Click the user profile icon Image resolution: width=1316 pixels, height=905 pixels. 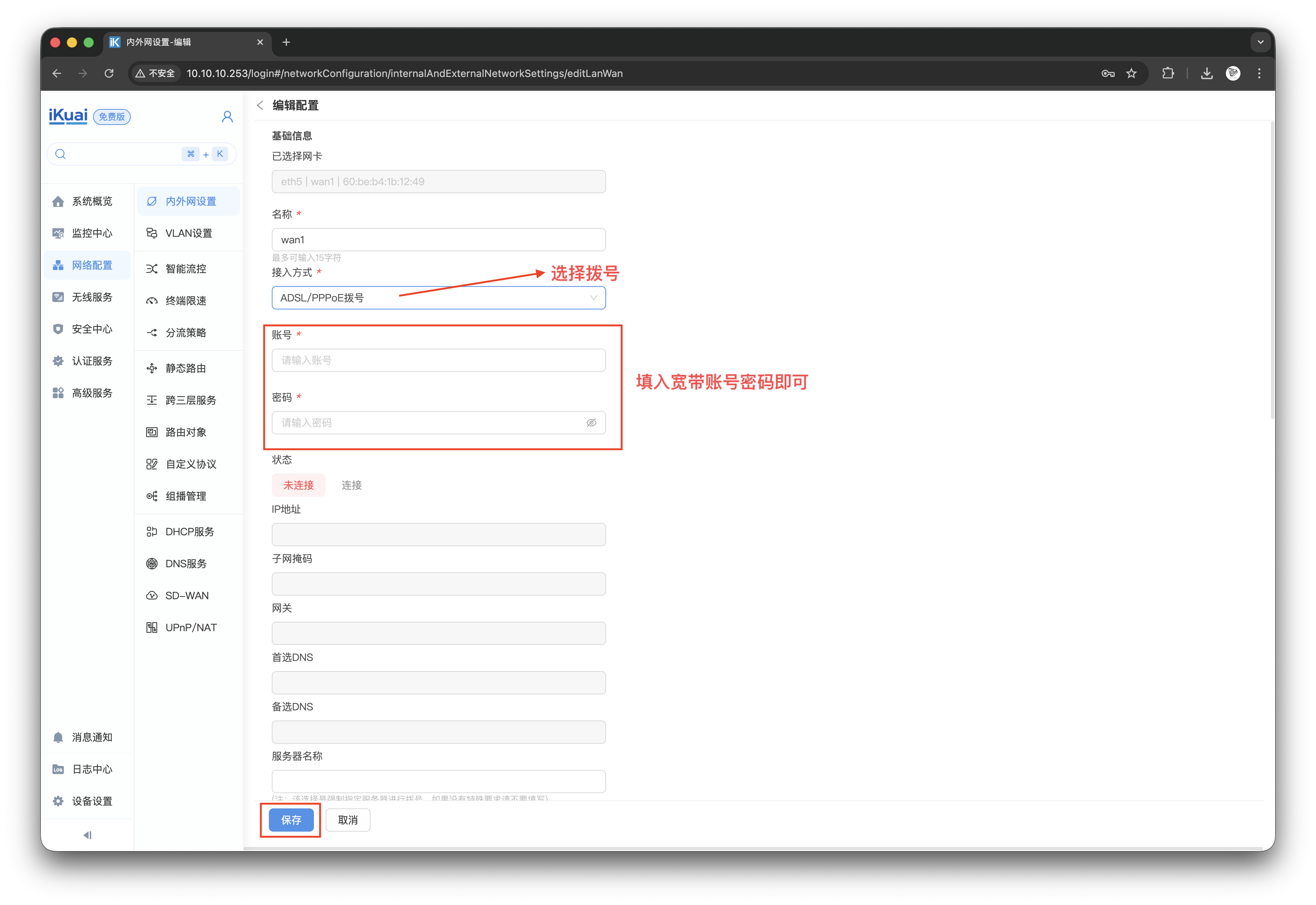tap(227, 117)
